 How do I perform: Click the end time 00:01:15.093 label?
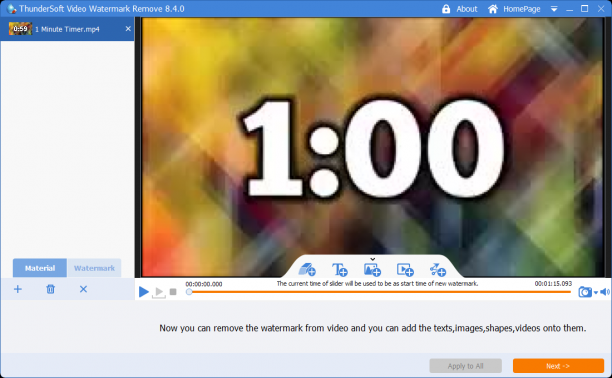click(x=553, y=284)
